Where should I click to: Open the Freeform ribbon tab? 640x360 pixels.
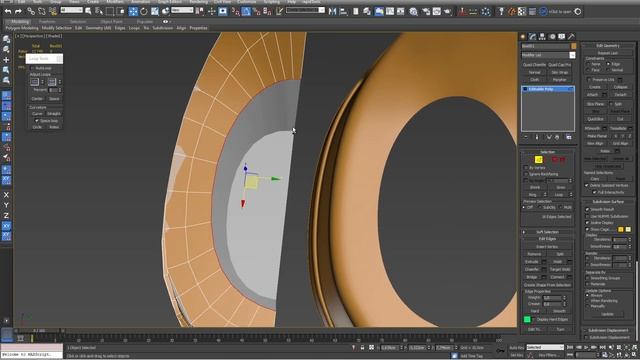(47, 22)
